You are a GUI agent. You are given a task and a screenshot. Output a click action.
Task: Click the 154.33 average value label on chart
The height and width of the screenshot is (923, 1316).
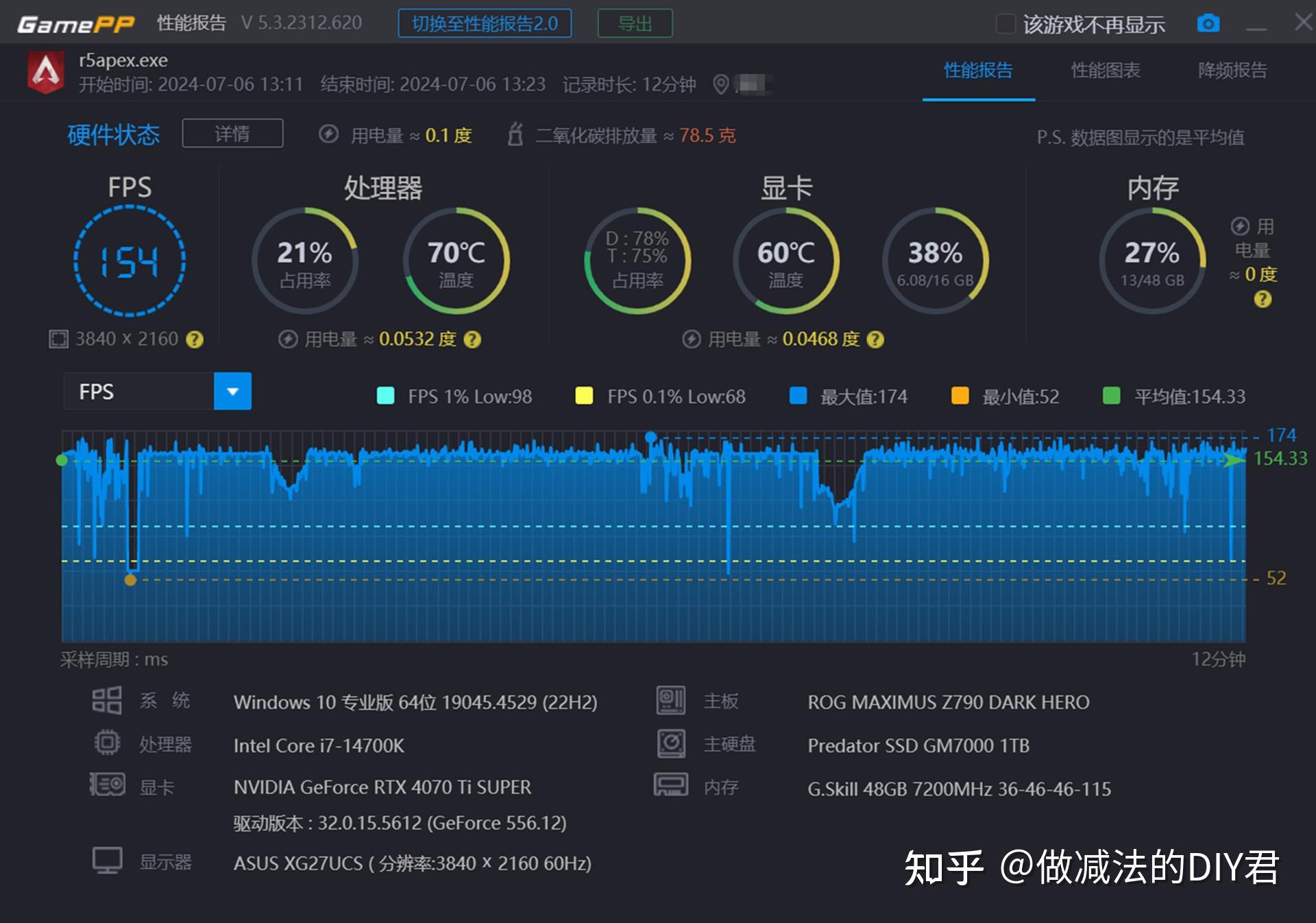coord(1280,458)
